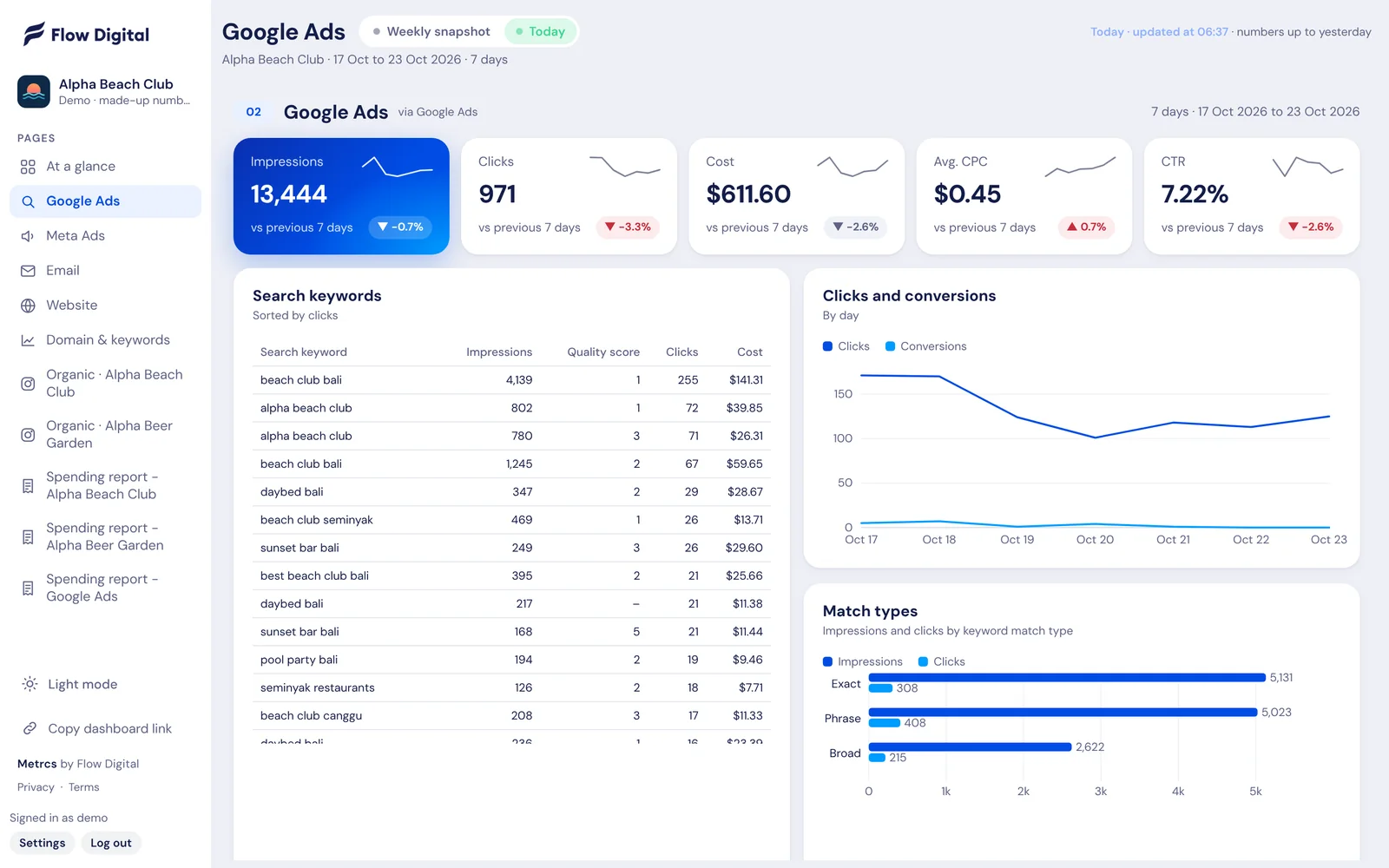This screenshot has width=1389, height=868.
Task: Click the pool party bali keyword row
Action: [511, 660]
